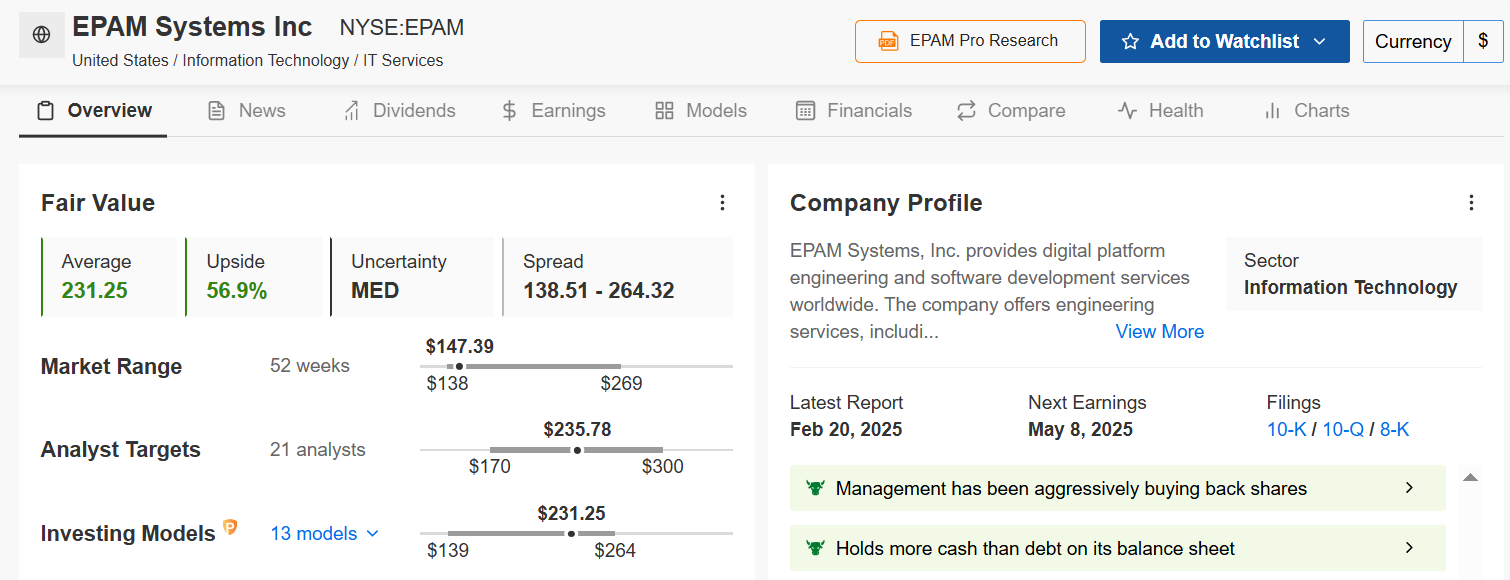1510x580 pixels.
Task: Open the Compare tab
Action: tap(1011, 111)
